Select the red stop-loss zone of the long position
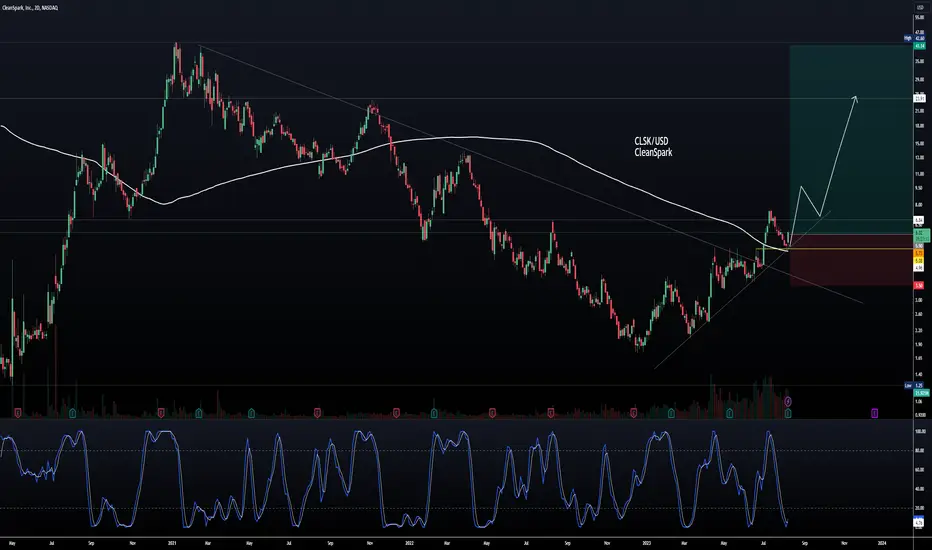 click(851, 260)
